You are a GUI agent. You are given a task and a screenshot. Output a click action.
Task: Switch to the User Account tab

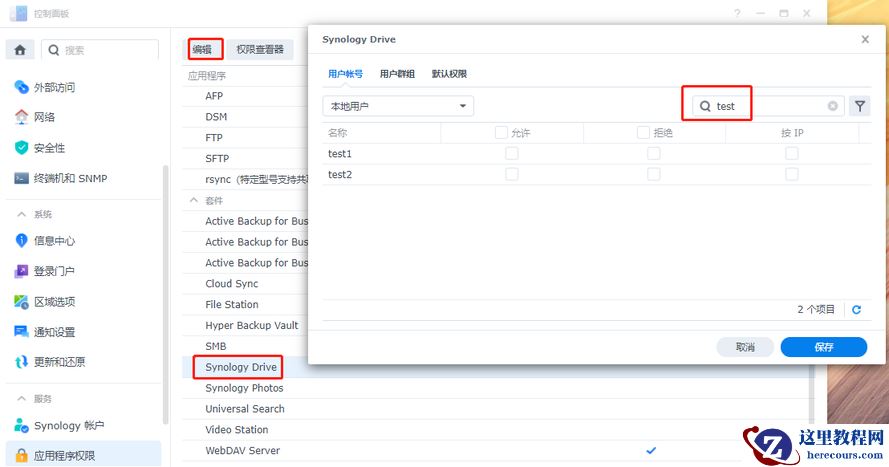[x=345, y=74]
